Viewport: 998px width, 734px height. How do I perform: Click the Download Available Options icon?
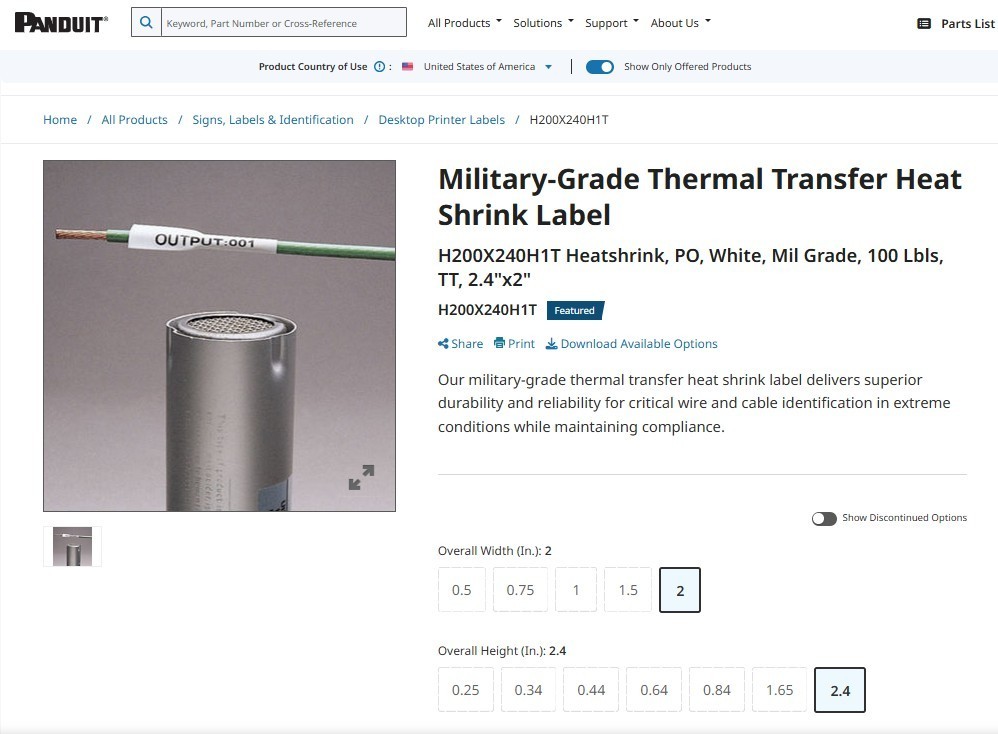[552, 344]
